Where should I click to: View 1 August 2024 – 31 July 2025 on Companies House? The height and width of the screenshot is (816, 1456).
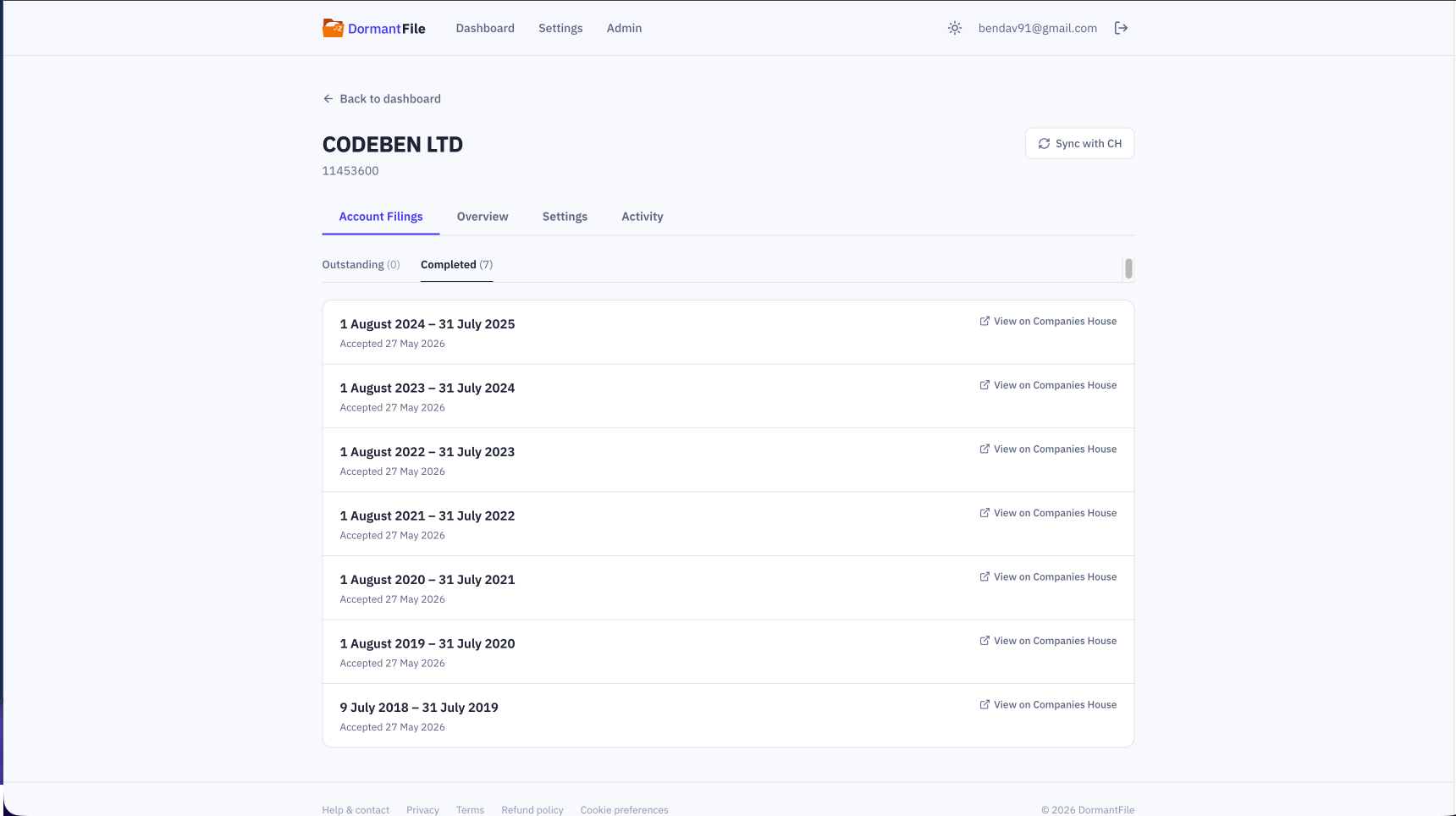pyautogui.click(x=1048, y=321)
